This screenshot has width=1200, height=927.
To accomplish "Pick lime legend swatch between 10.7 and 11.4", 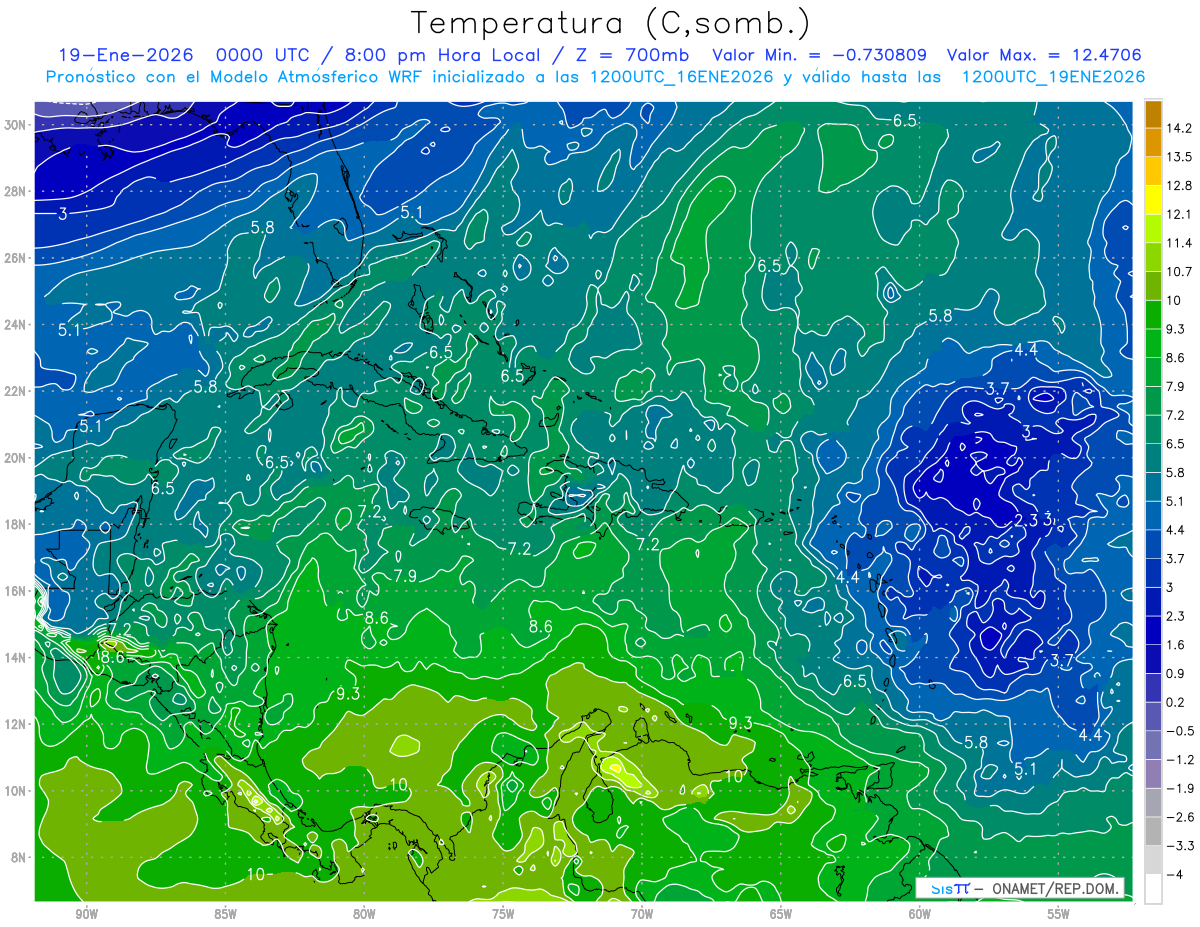I will point(1153,258).
